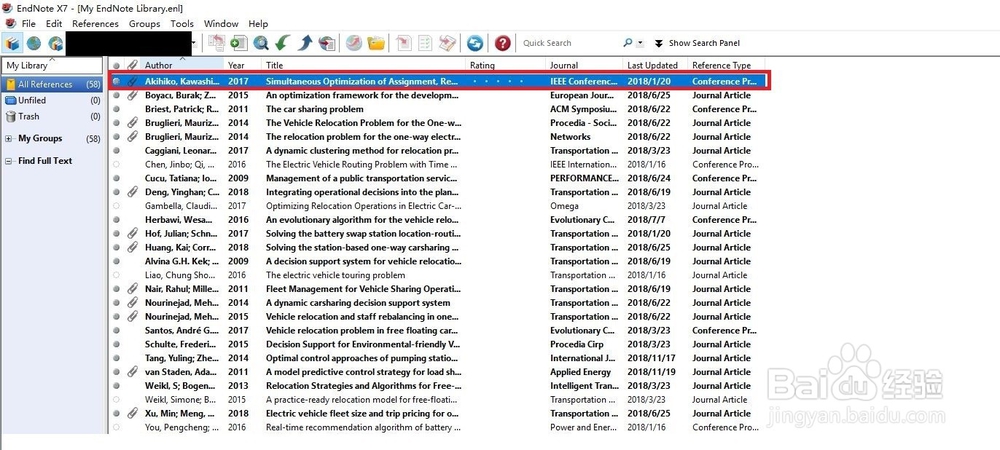Expand Show Search Panel

coord(697,43)
